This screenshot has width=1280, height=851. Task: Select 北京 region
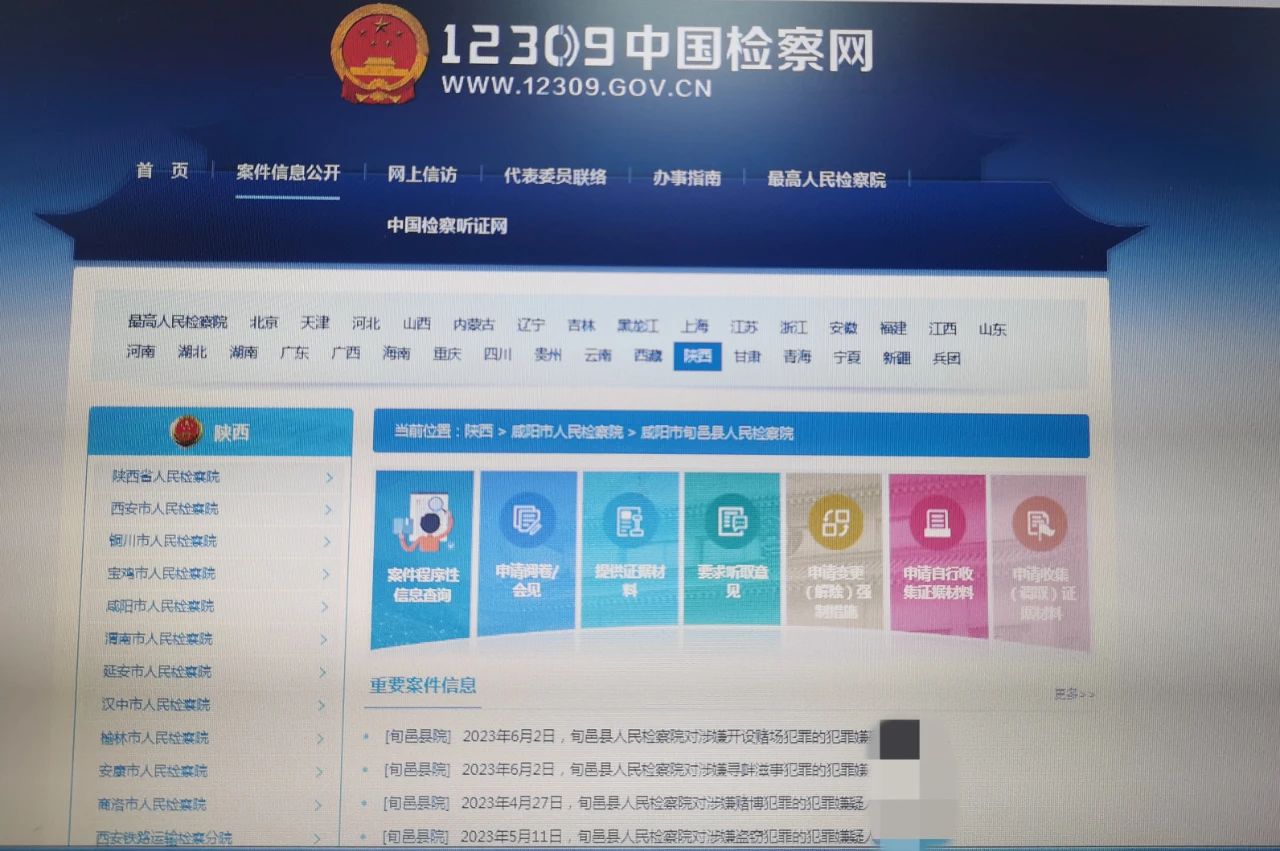click(264, 322)
